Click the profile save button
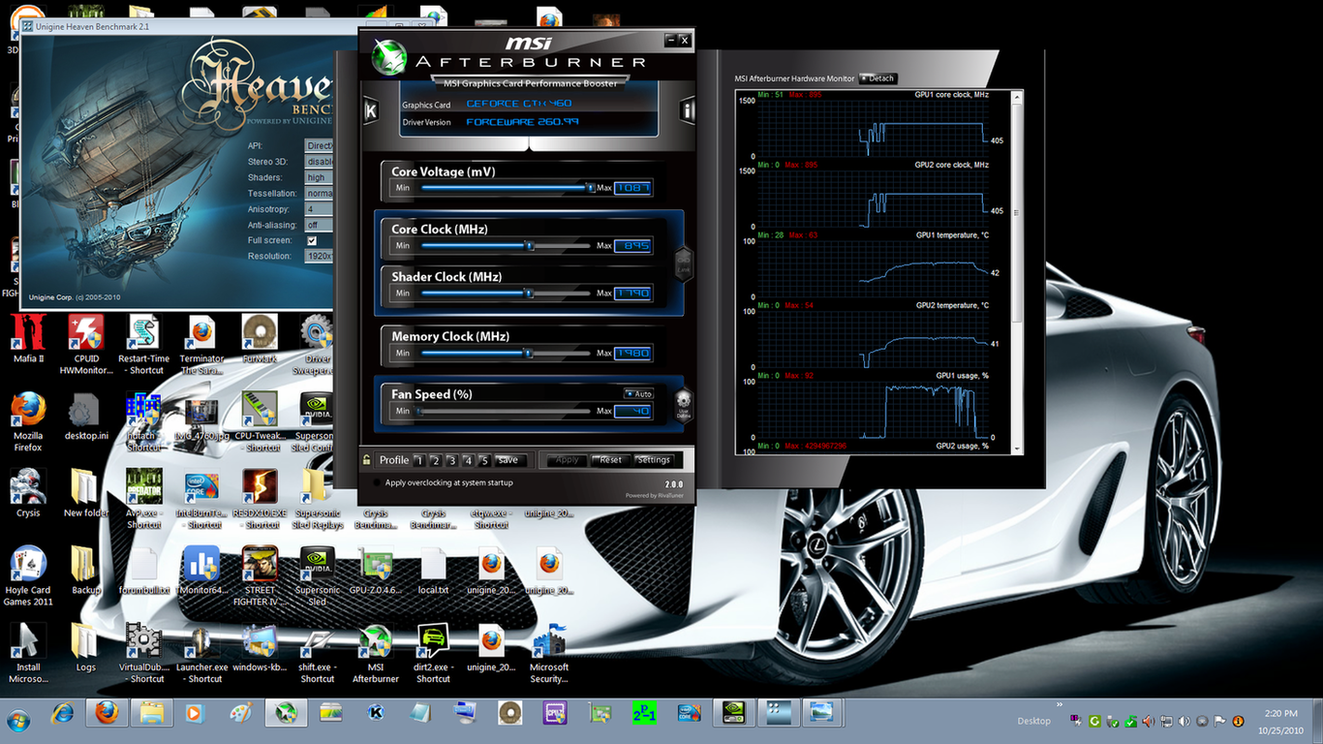The height and width of the screenshot is (744, 1323). 509,460
